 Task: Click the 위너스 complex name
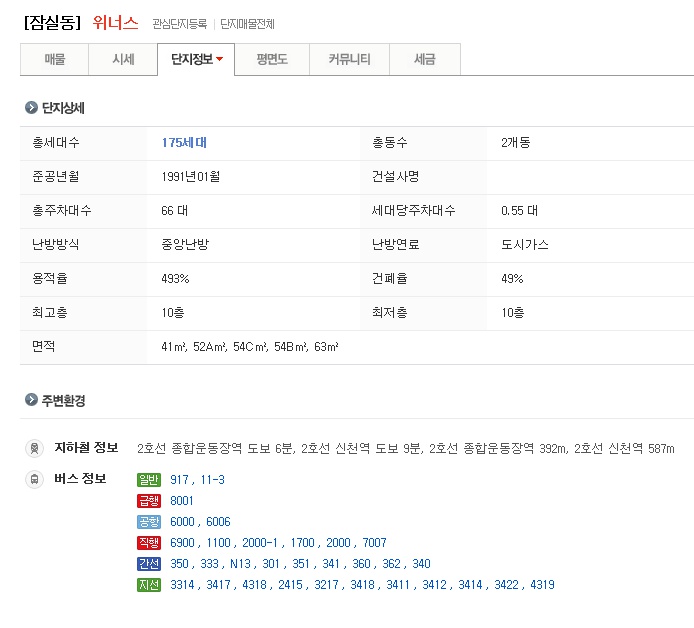click(x=116, y=23)
